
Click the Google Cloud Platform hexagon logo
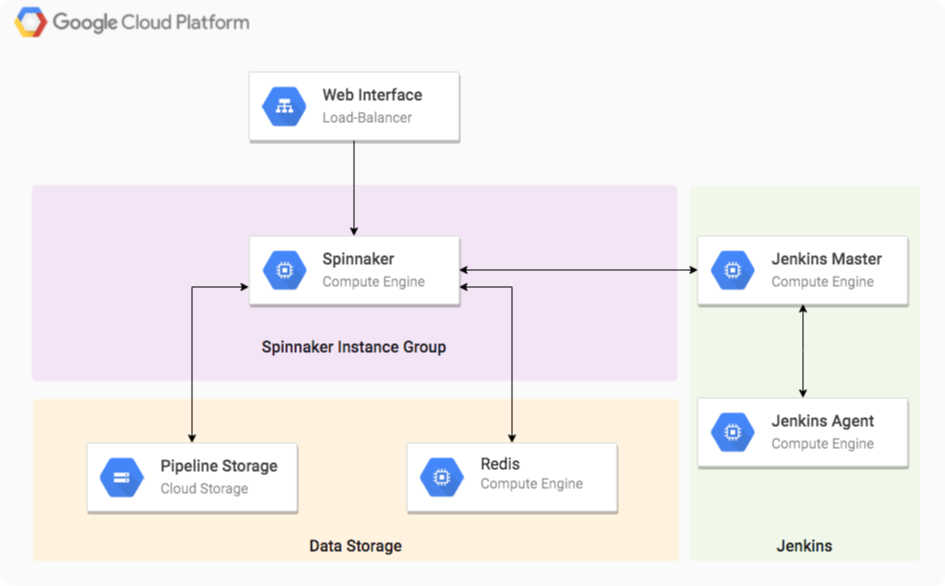[x=31, y=22]
